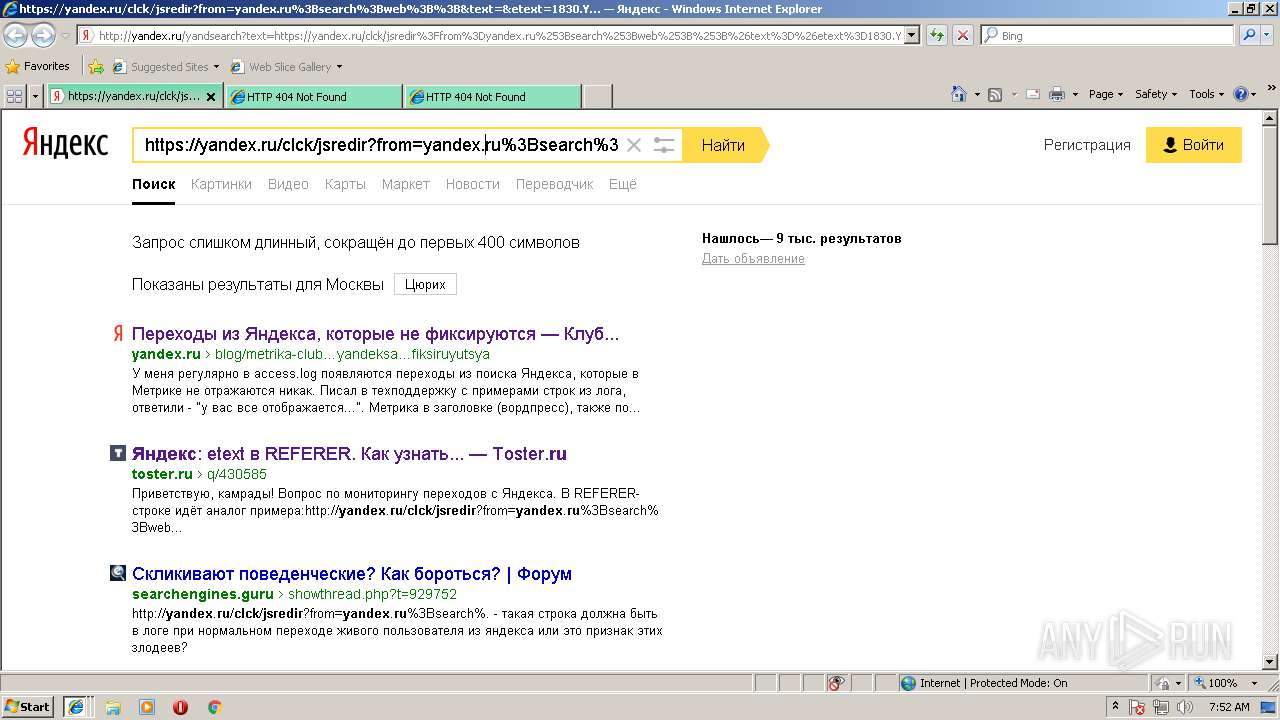Expand search provider dropdown next to Bing
This screenshot has width=1280, height=720.
point(1269,36)
